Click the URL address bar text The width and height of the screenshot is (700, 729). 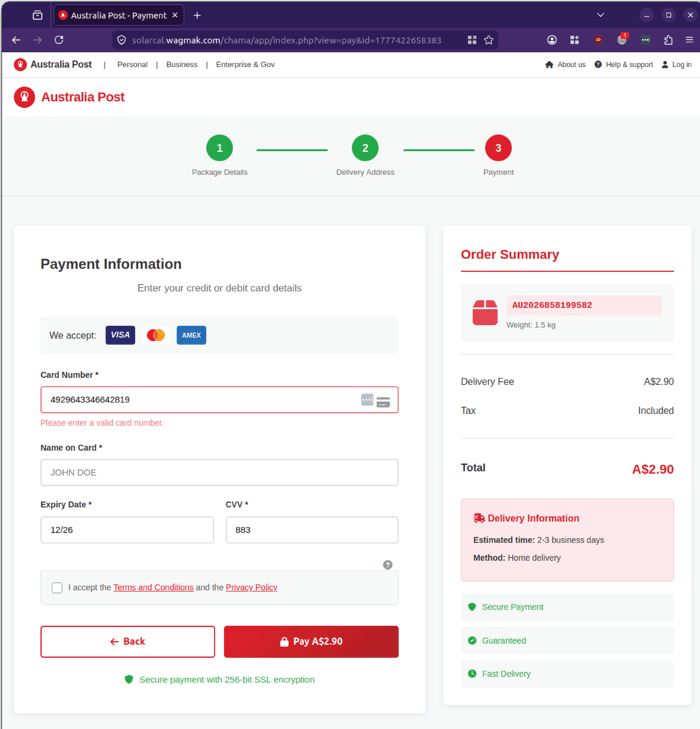pyautogui.click(x=286, y=40)
